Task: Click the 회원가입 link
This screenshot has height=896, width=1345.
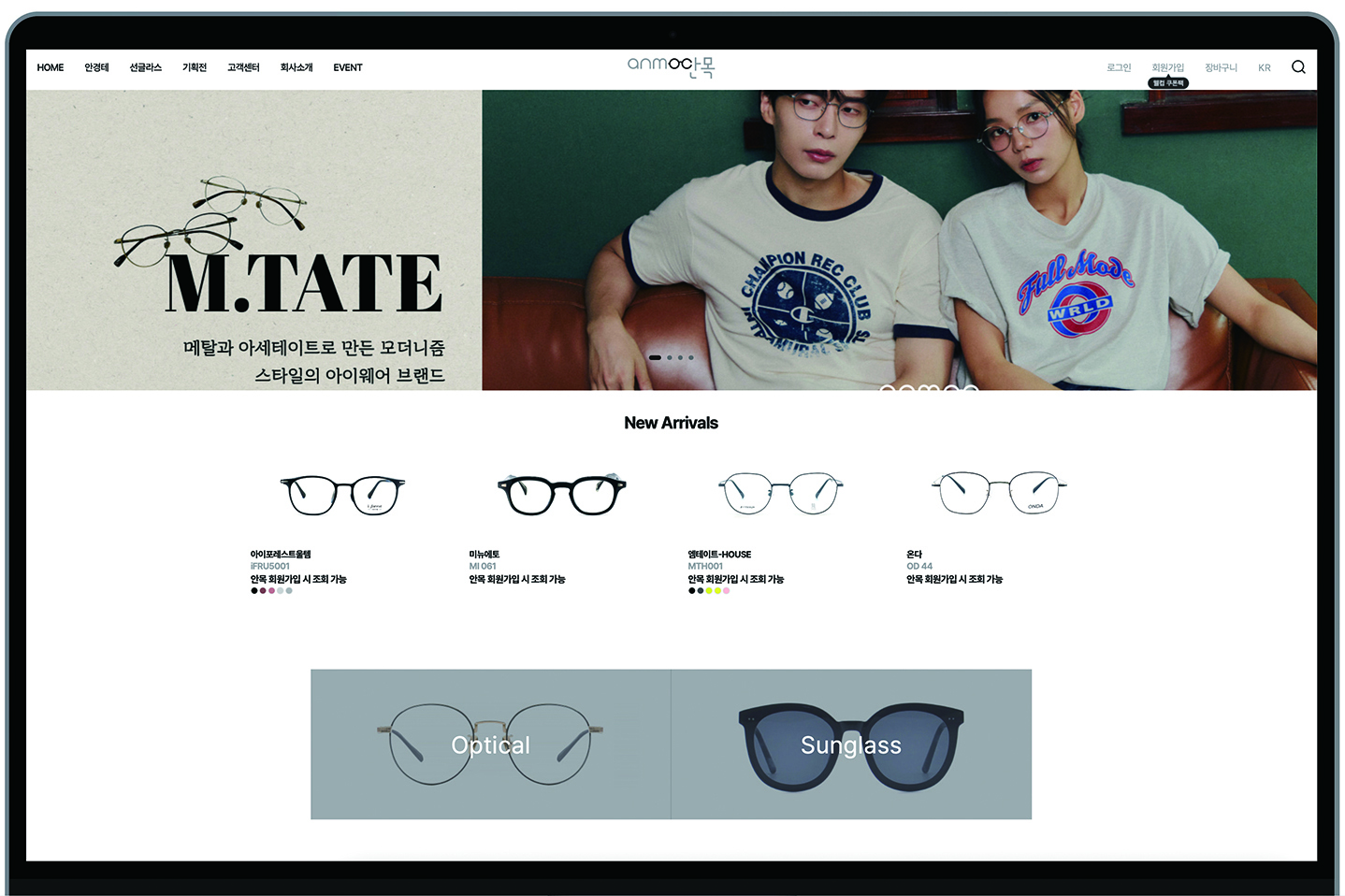Action: click(1167, 67)
